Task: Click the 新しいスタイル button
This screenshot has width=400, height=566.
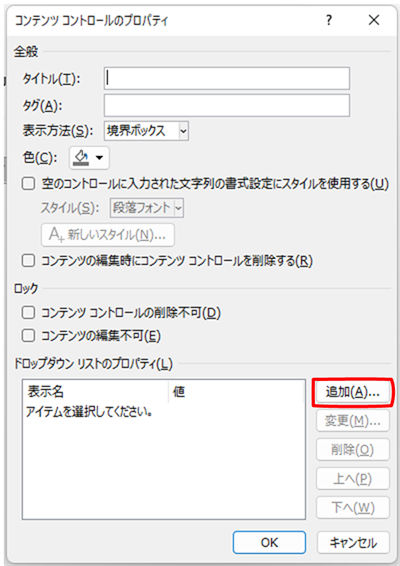Action: (108, 235)
